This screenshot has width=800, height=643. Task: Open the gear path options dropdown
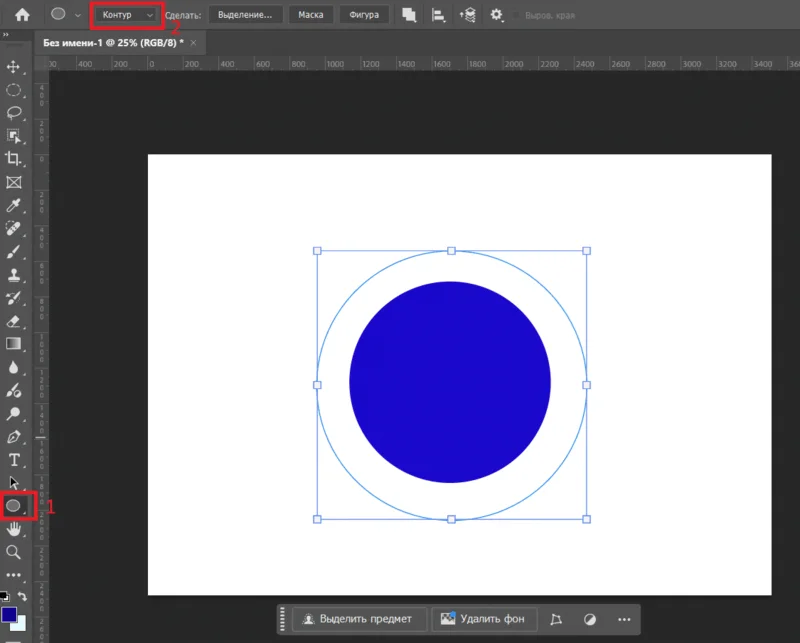point(496,15)
